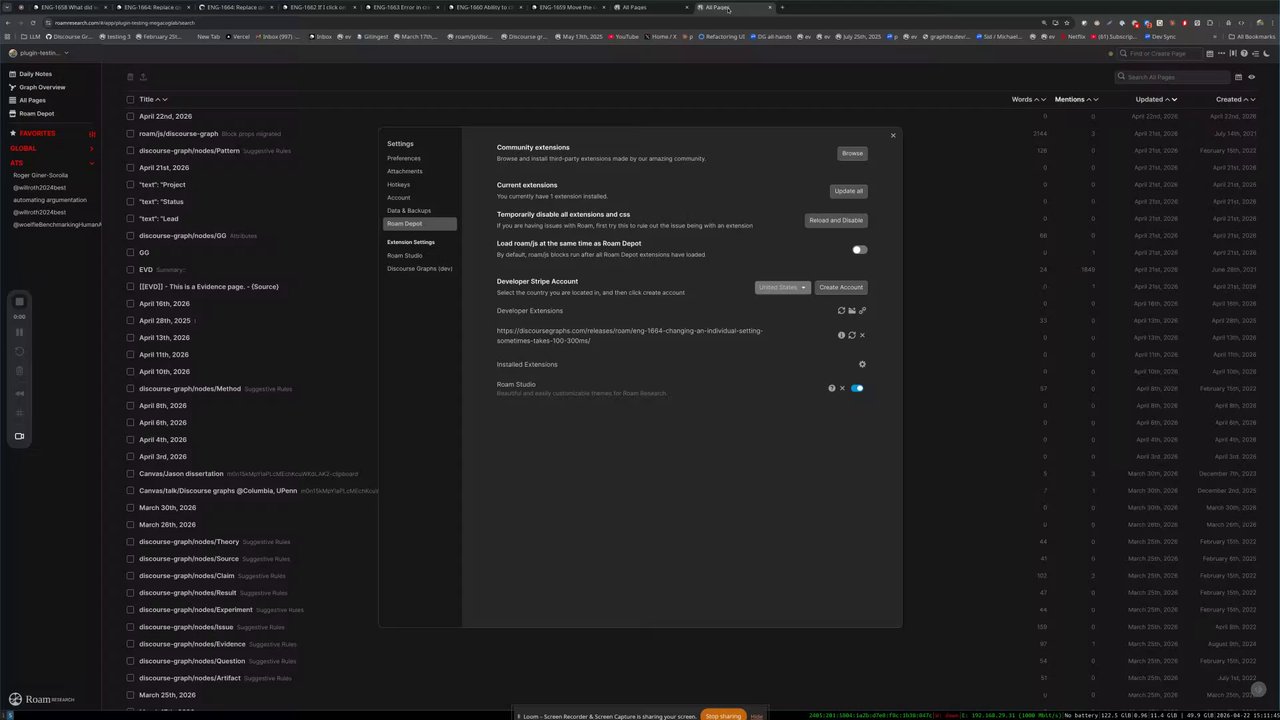Screen dimensions: 1280x720
Task: Open the Attachments settings tab
Action: coord(405,171)
